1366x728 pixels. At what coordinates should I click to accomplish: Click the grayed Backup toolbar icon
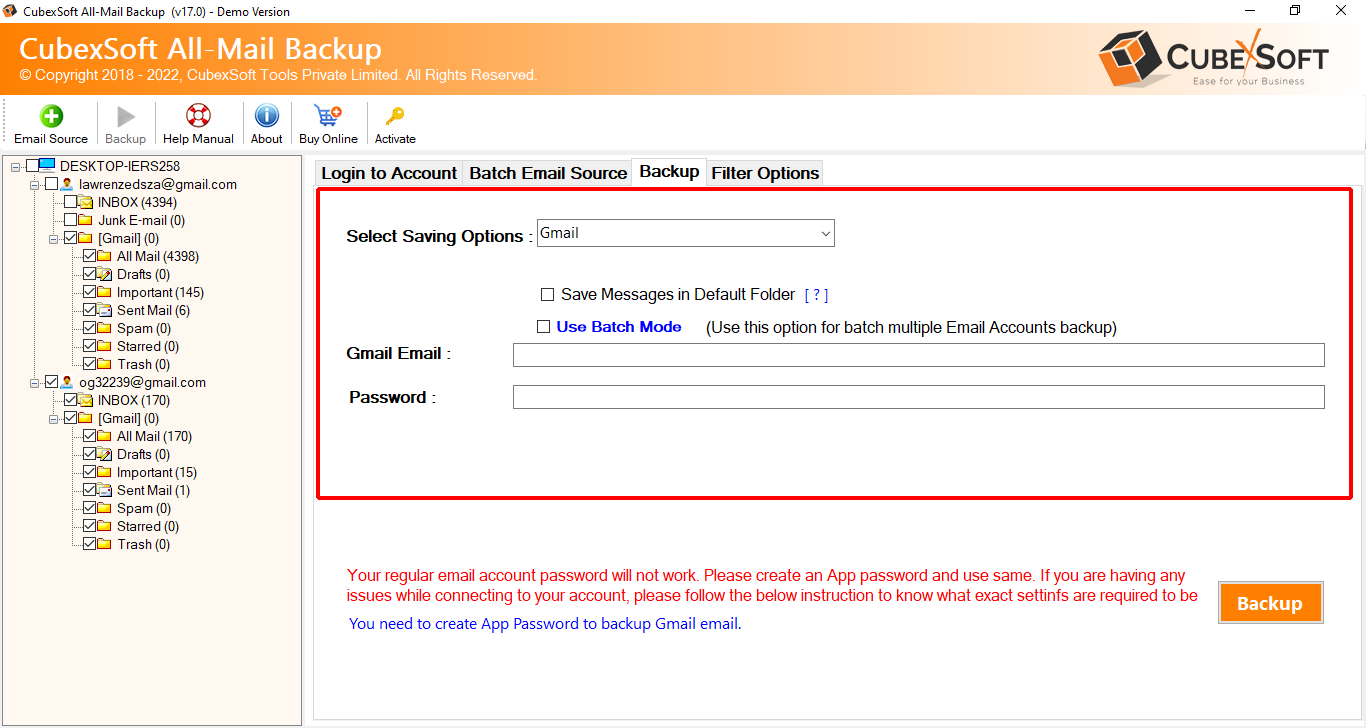[x=125, y=117]
